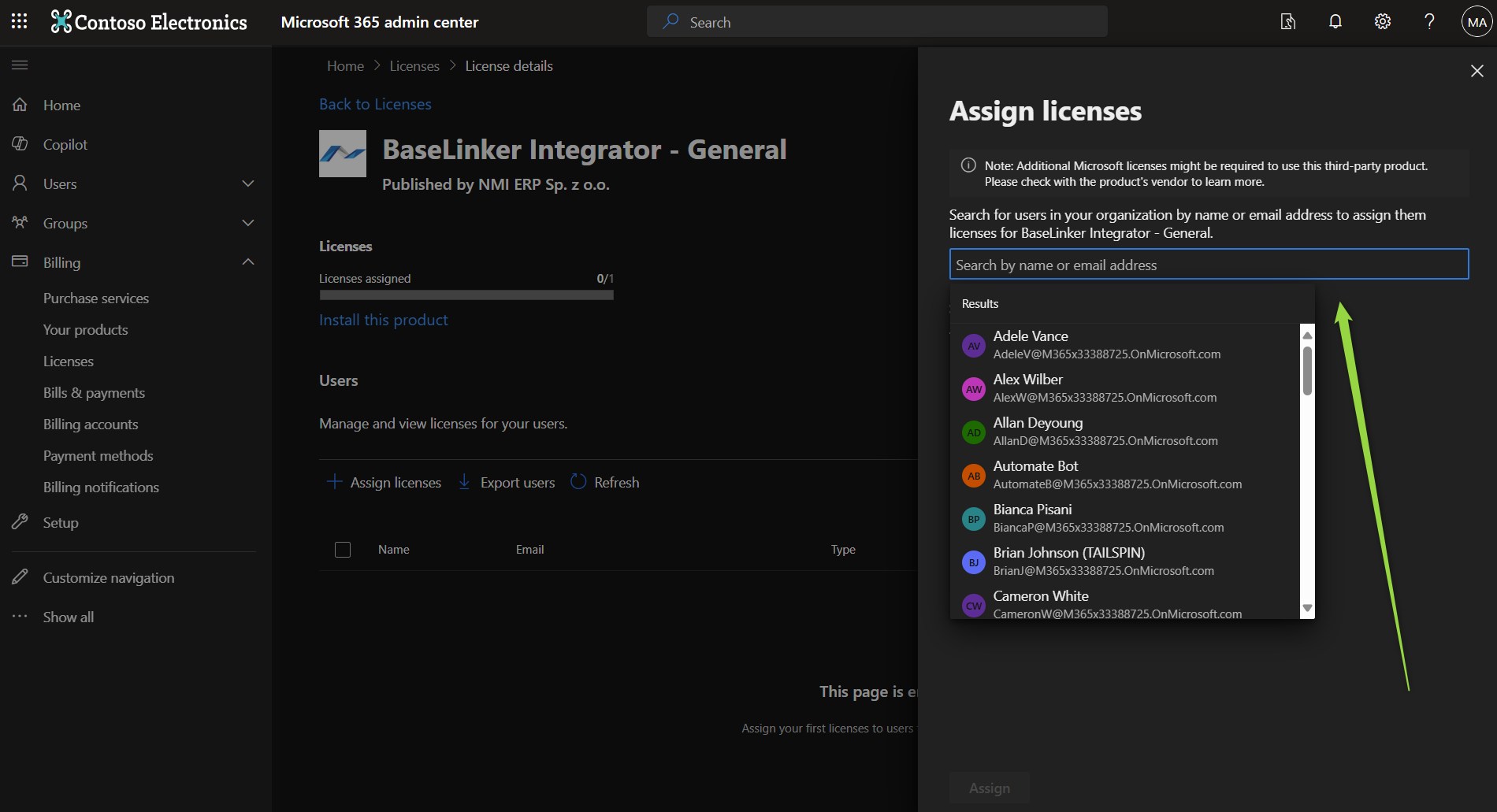
Task: Collapse the Billing navigation section
Action: click(x=248, y=261)
